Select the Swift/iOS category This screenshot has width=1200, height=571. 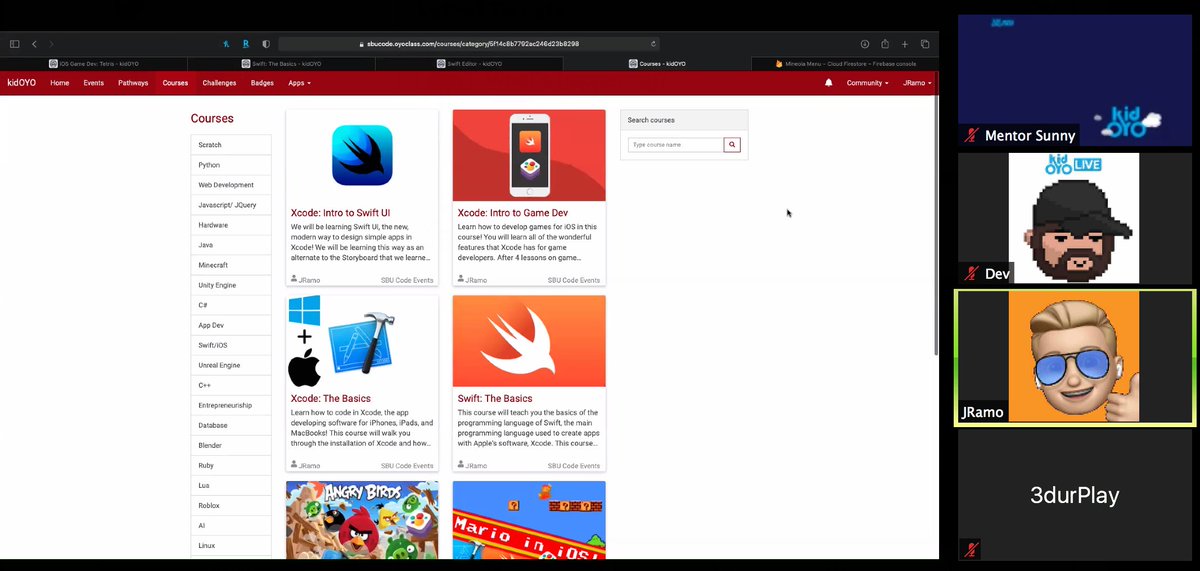[x=231, y=345]
